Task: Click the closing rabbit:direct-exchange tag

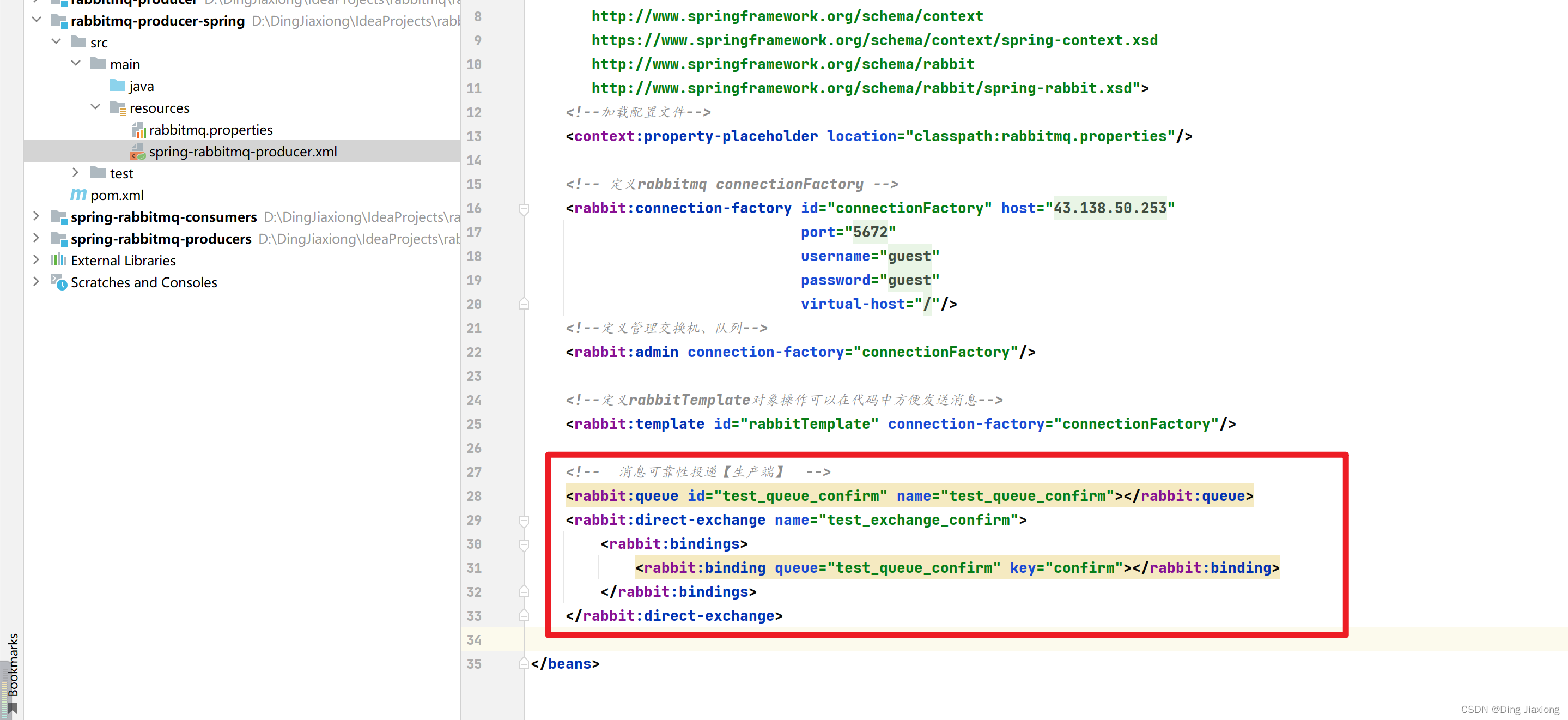Action: point(674,616)
